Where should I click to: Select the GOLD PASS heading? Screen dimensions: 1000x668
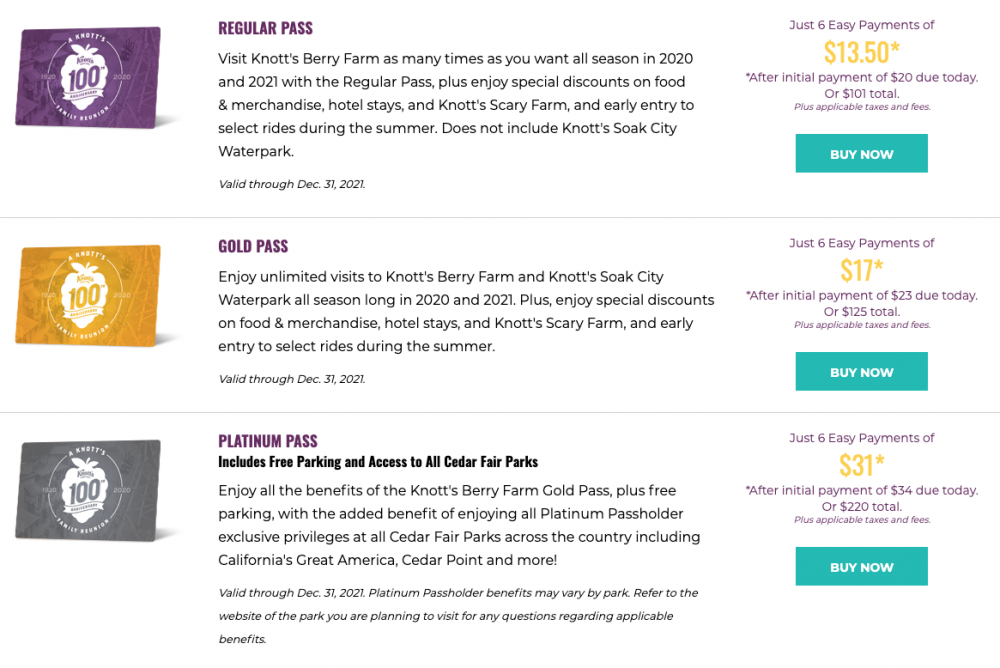tap(253, 246)
